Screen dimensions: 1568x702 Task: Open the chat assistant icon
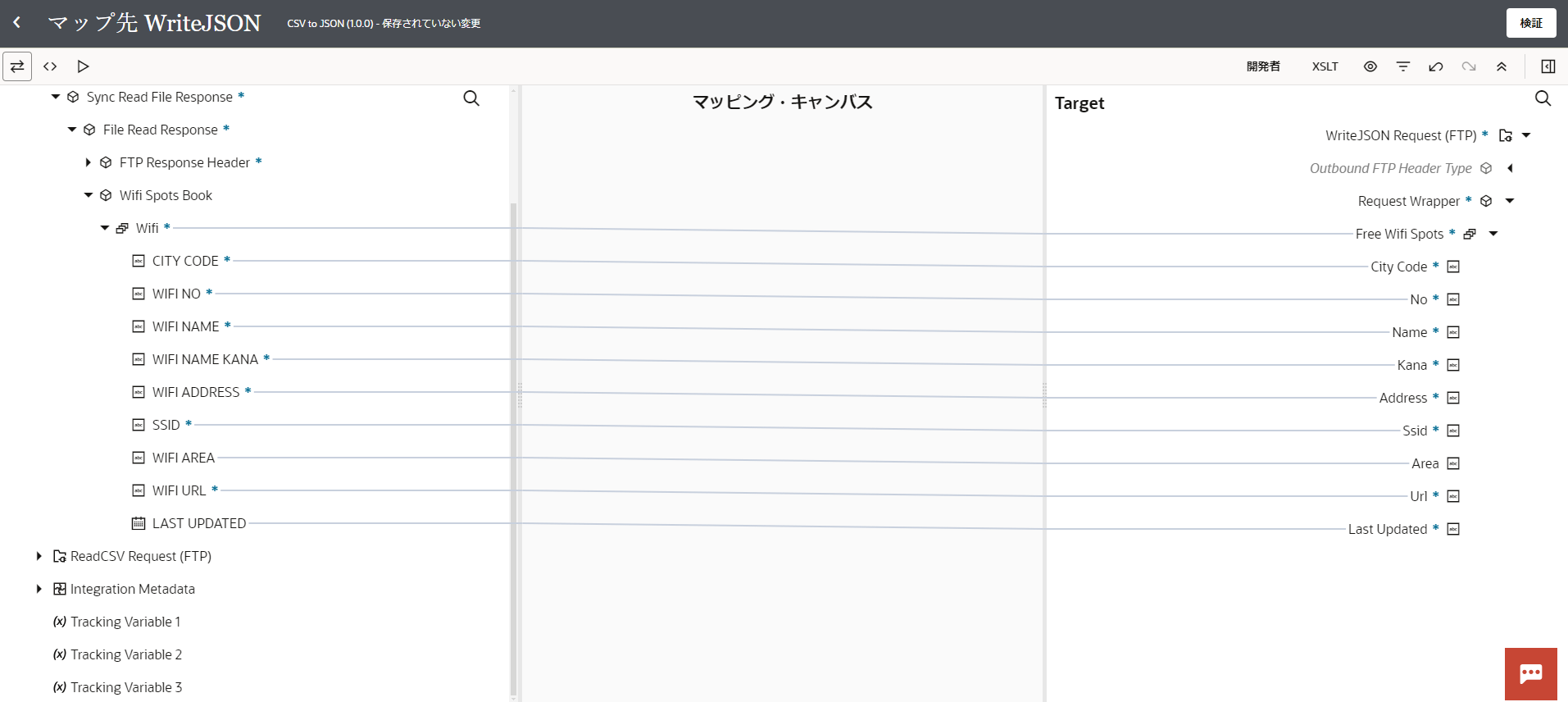click(x=1530, y=674)
